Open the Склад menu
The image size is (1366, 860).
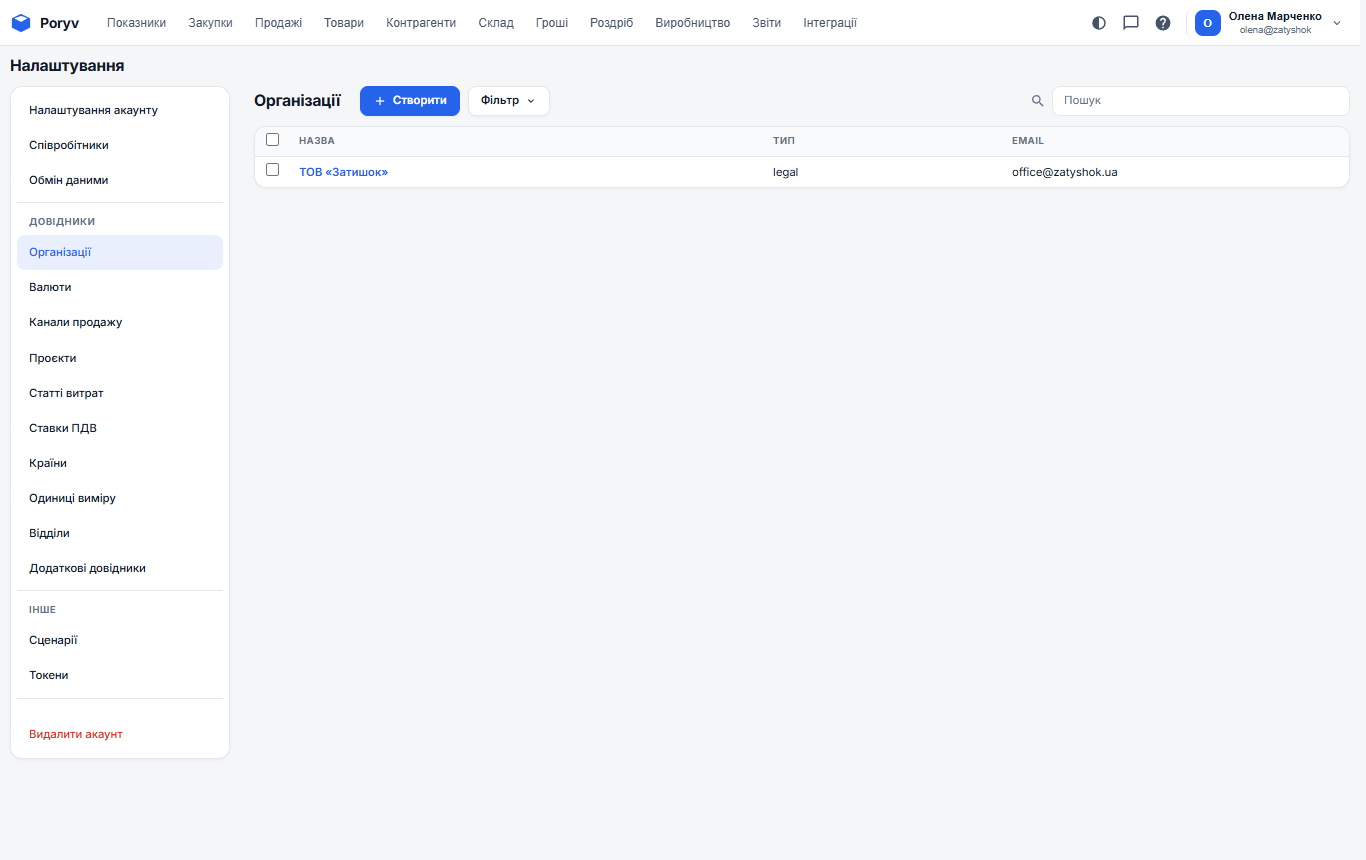pos(496,23)
